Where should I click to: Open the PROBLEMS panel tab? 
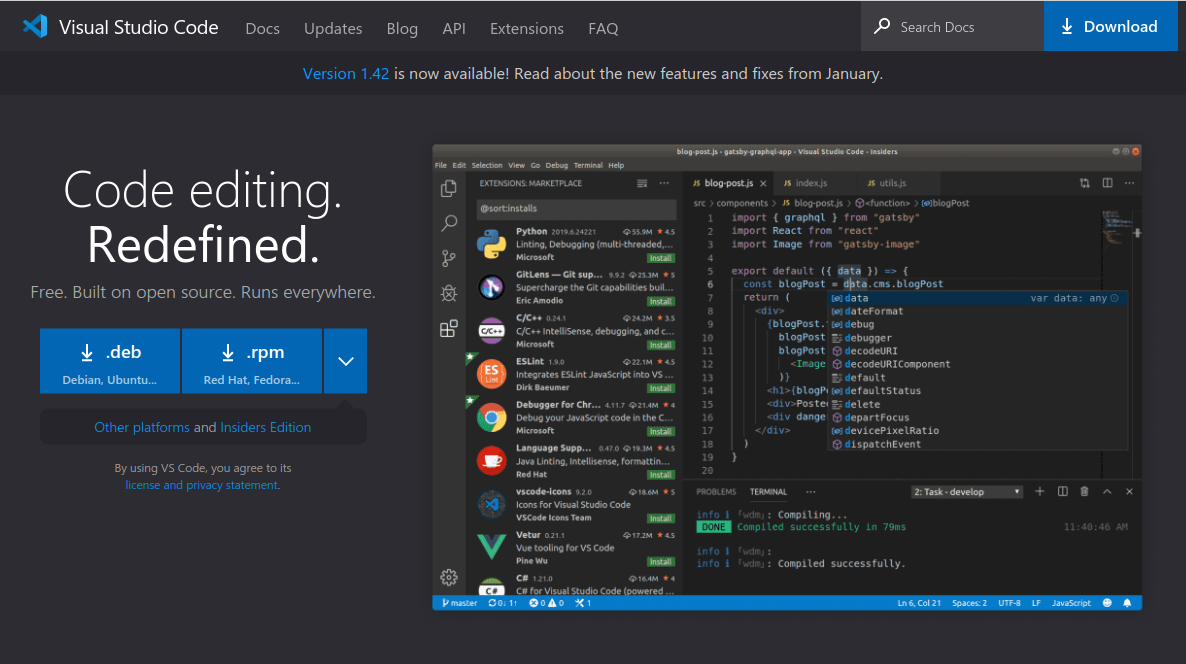pyautogui.click(x=716, y=492)
